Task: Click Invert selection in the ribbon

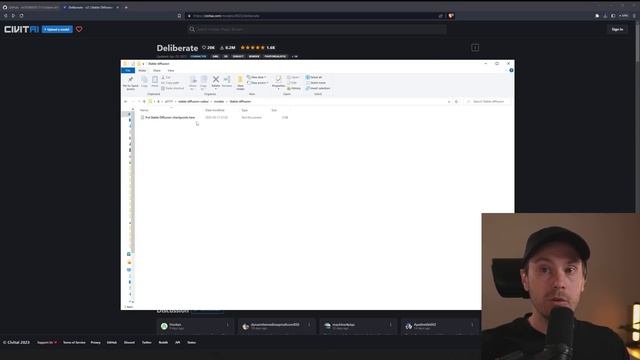Action: pos(318,88)
